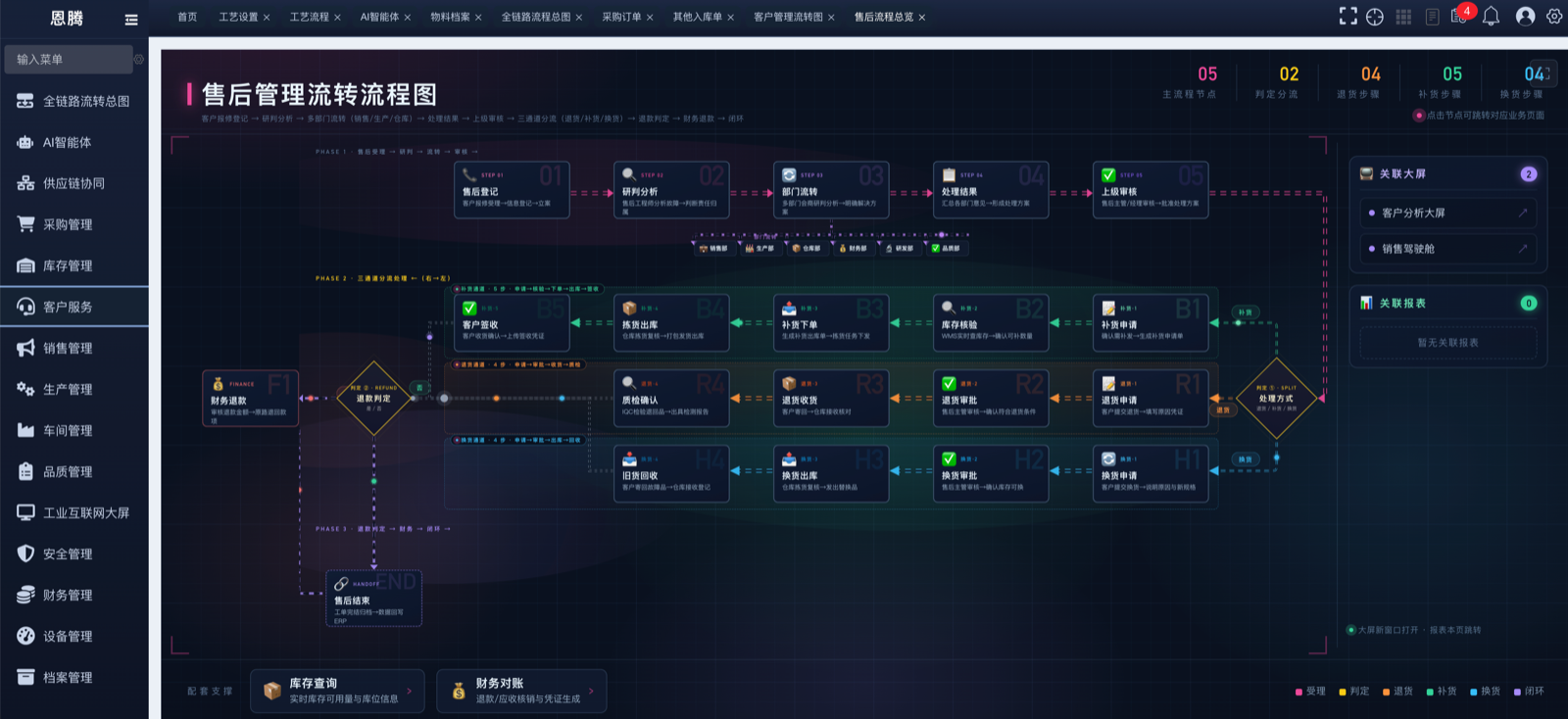Open the AI智能体 sidebar menu item
1568x719 pixels.
[x=74, y=142]
